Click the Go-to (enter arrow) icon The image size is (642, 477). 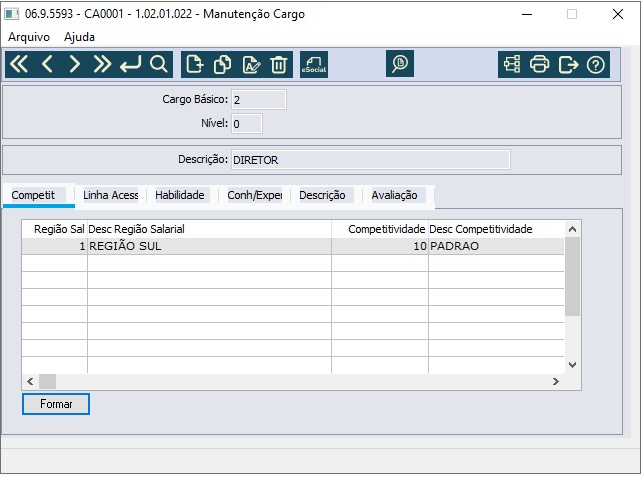click(130, 64)
